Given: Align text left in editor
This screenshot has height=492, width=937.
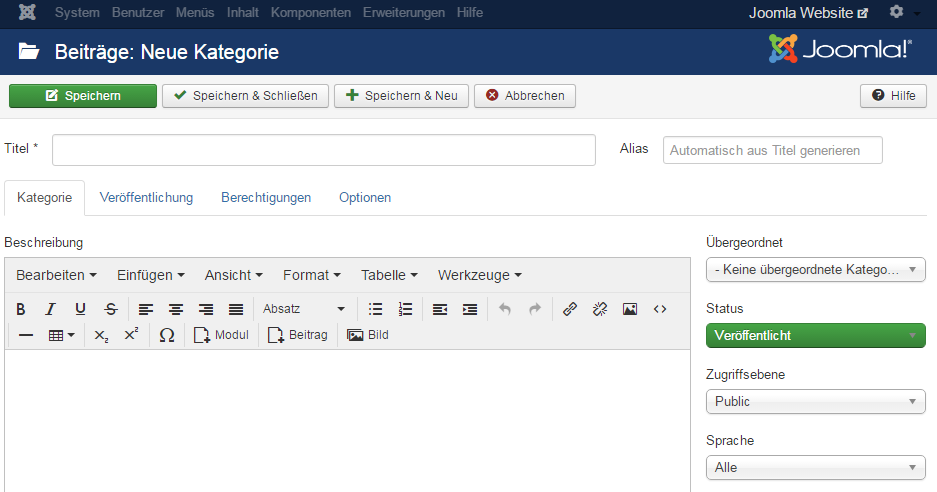Looking at the screenshot, I should click(x=146, y=309).
